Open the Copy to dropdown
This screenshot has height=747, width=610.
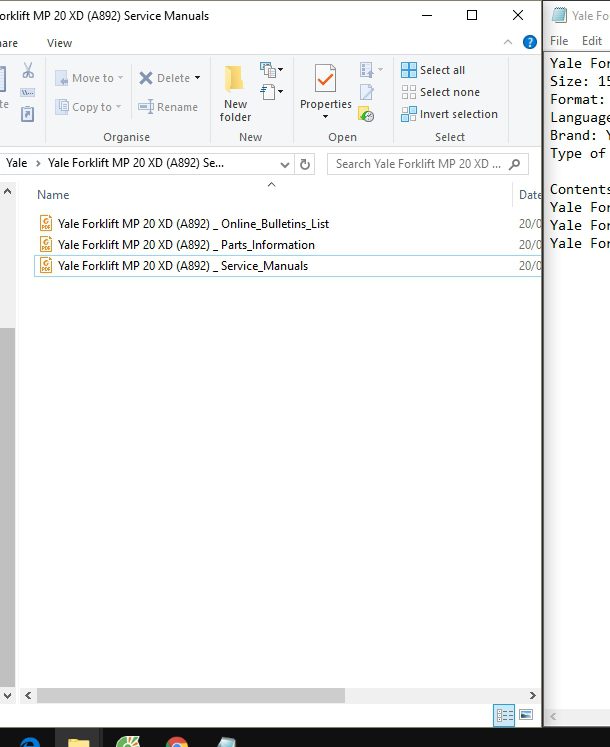click(x=88, y=107)
